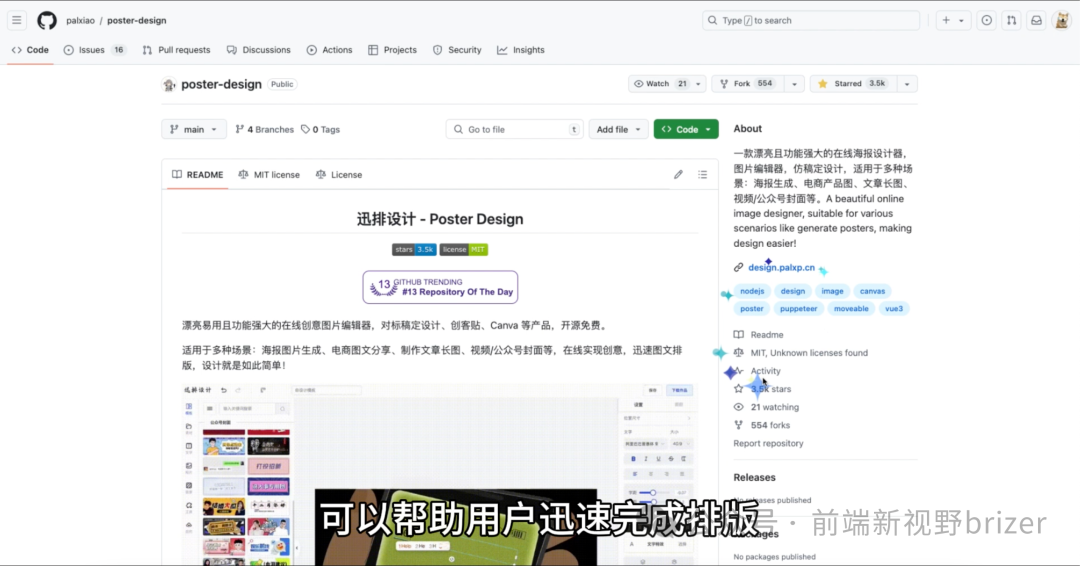The width and height of the screenshot is (1080, 566).
Task: Click the poster topic tag
Action: pos(752,308)
